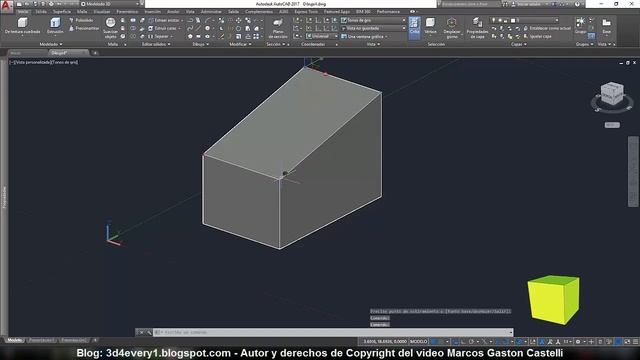Click the viewport controls label at top-left of canvas
The image size is (640, 360).
(44, 62)
